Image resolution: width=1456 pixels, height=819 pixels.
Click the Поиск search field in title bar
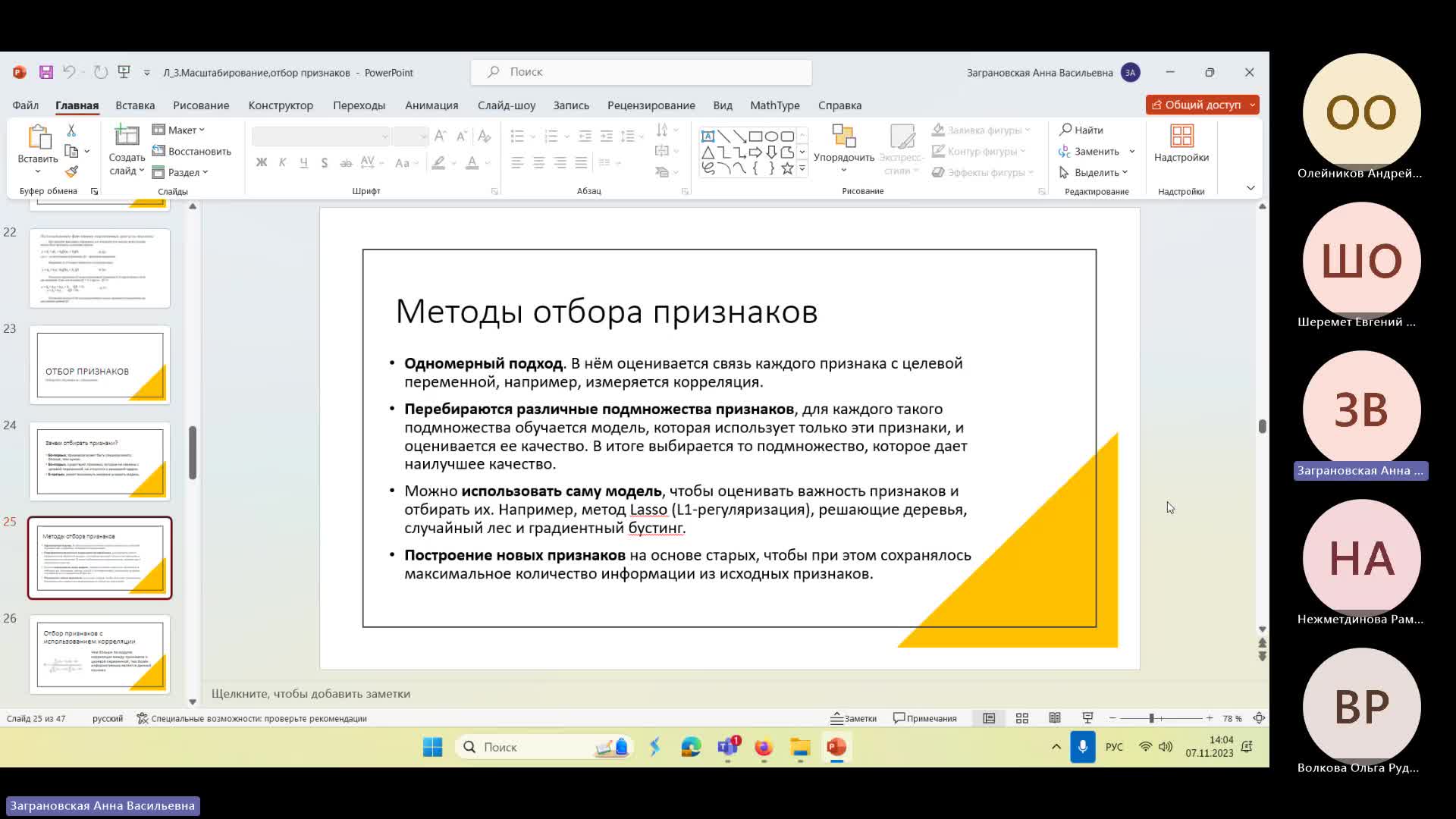(x=641, y=72)
